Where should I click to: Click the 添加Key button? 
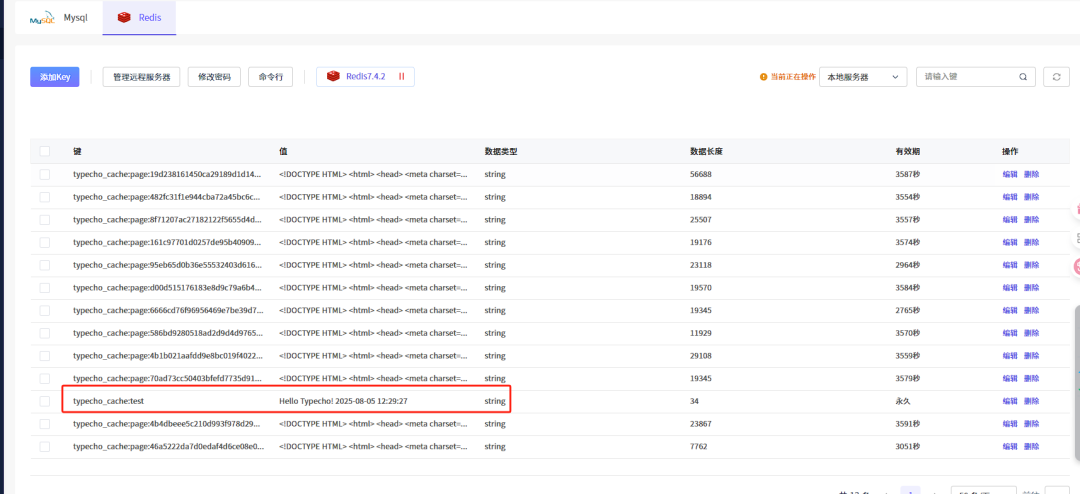[x=54, y=77]
